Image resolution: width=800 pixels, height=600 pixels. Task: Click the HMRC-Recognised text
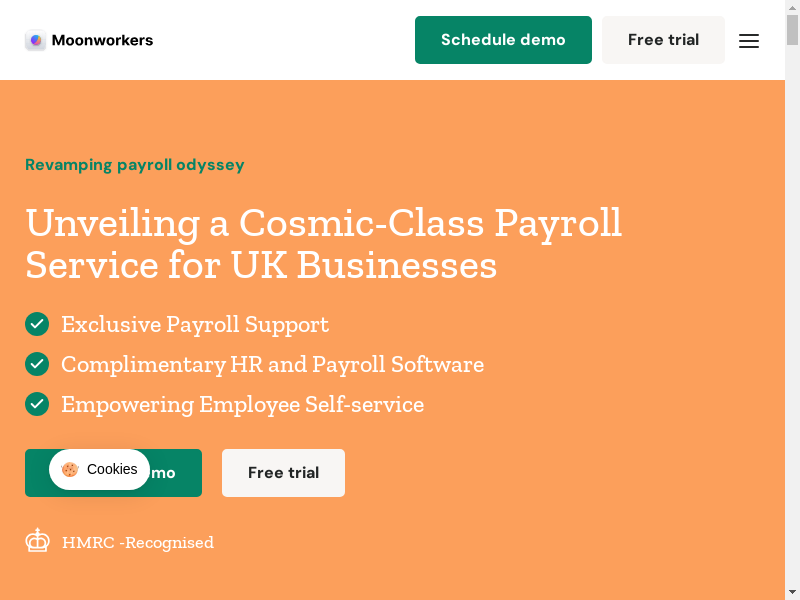tap(138, 543)
